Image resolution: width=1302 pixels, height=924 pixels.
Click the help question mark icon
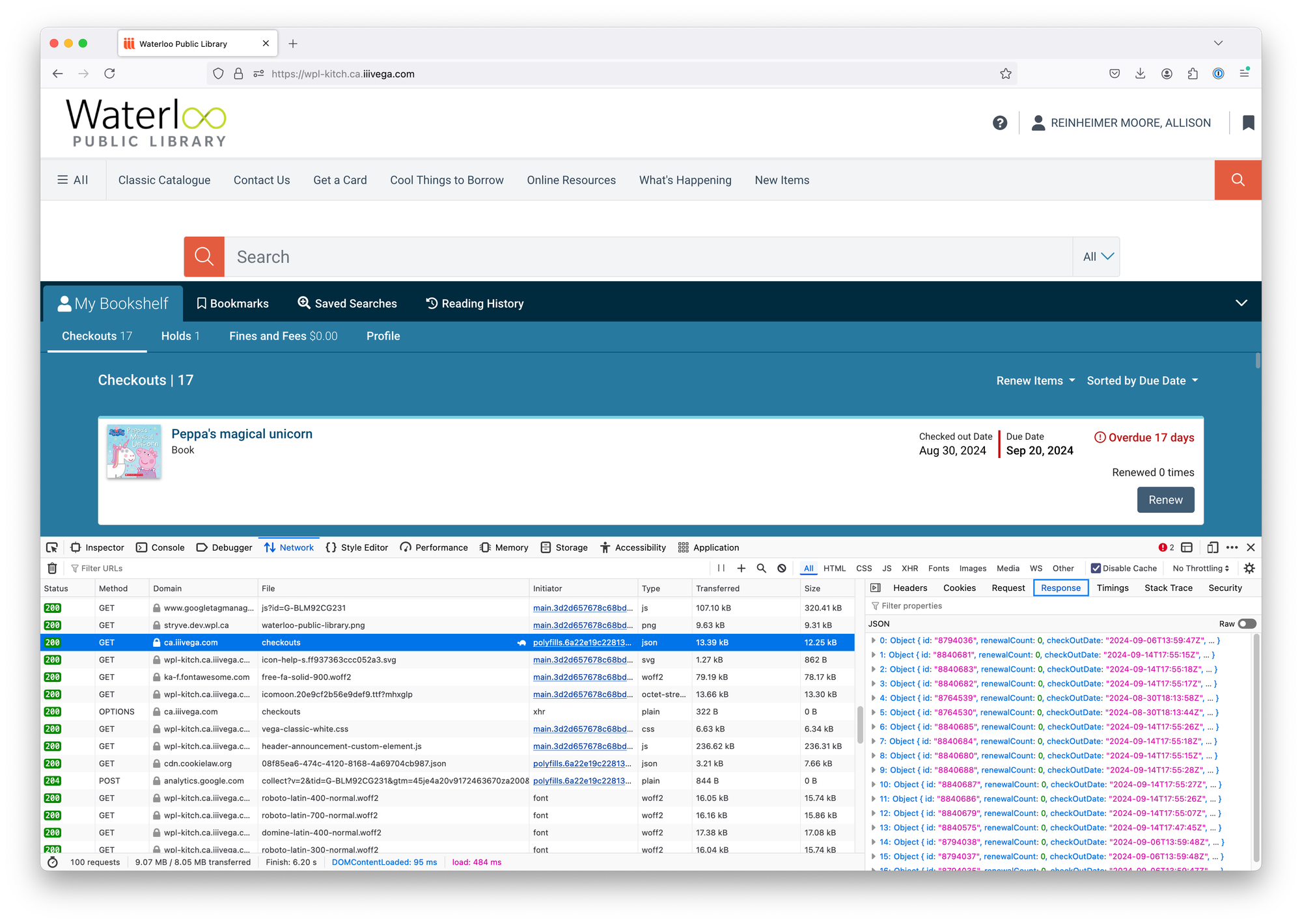tap(1000, 123)
